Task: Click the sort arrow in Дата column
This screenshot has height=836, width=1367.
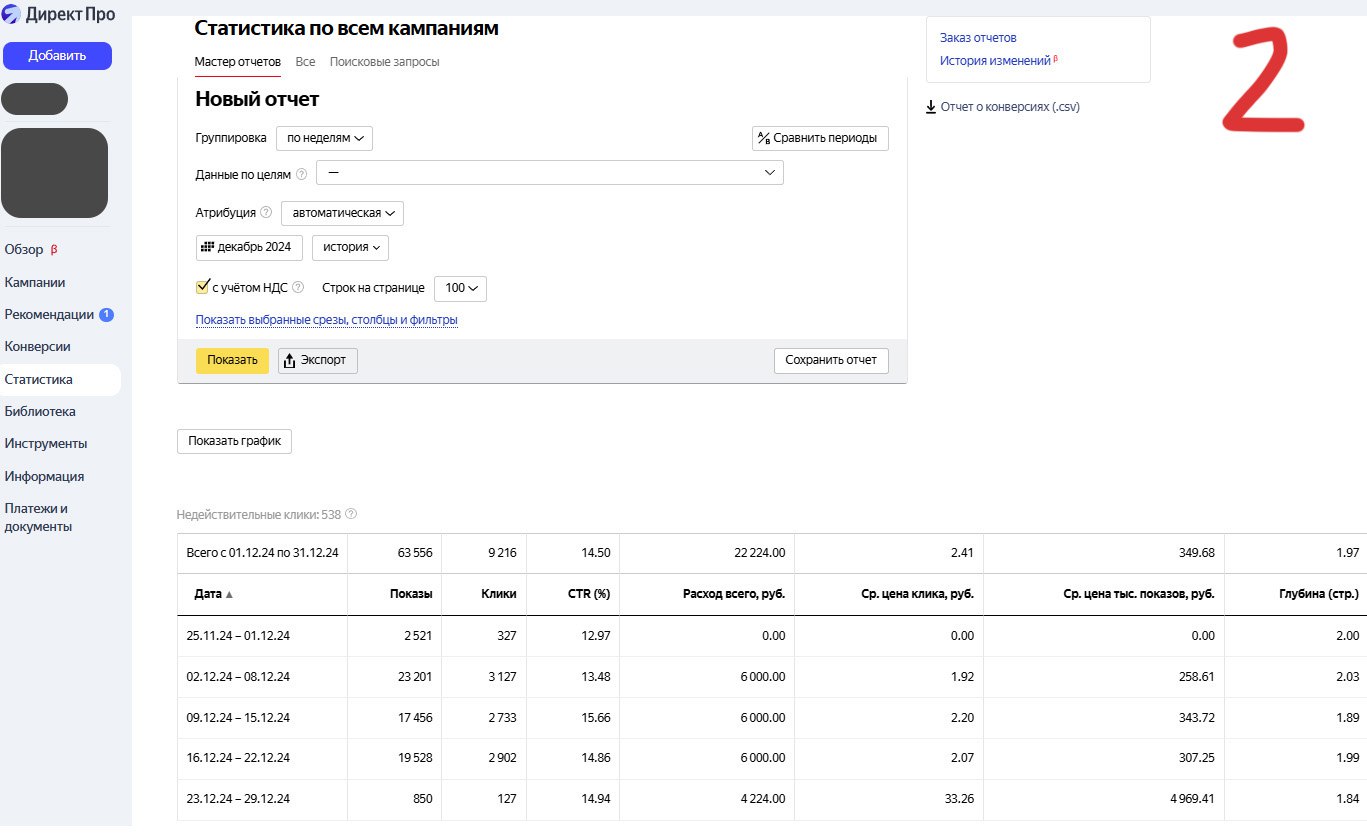Action: (x=229, y=594)
